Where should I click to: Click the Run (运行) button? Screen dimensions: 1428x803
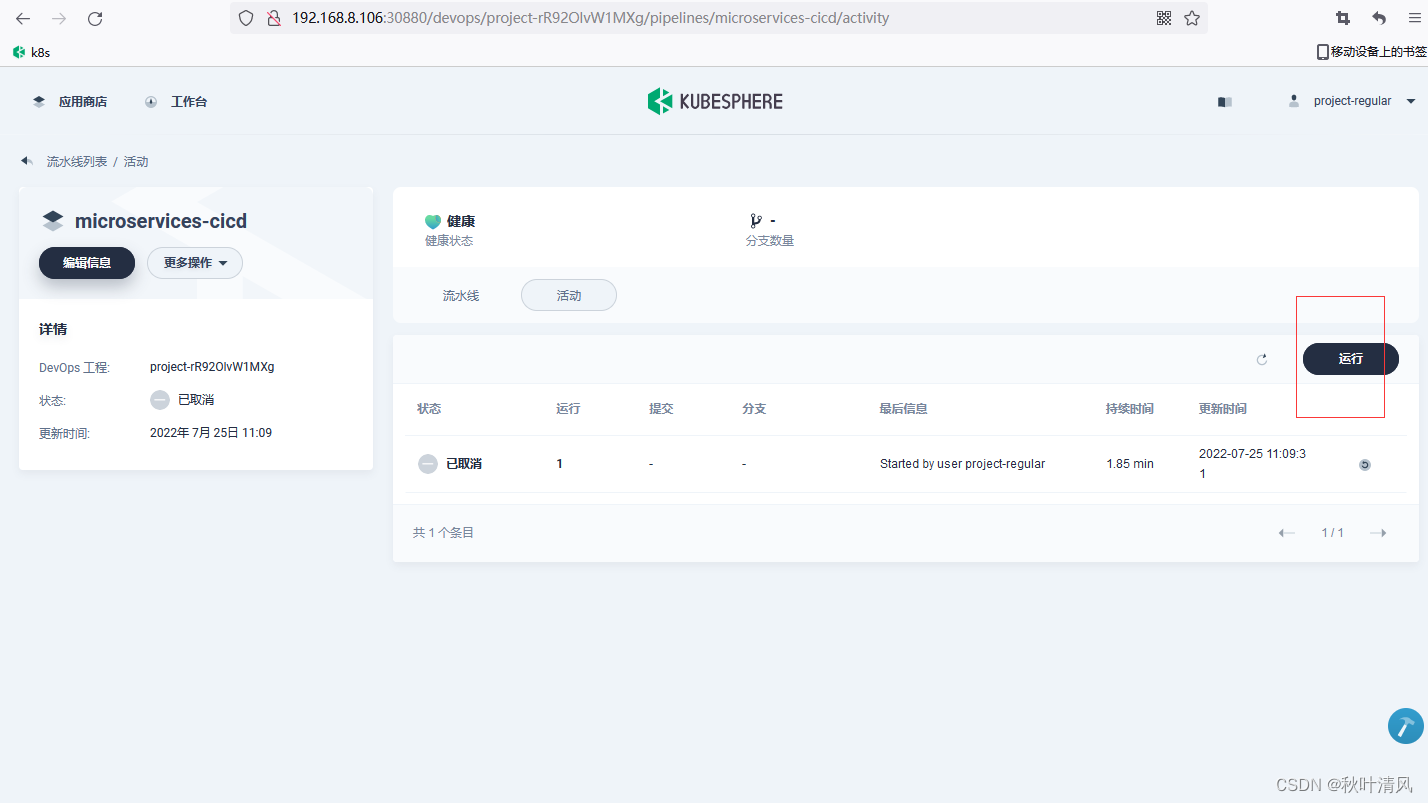tap(1351, 359)
